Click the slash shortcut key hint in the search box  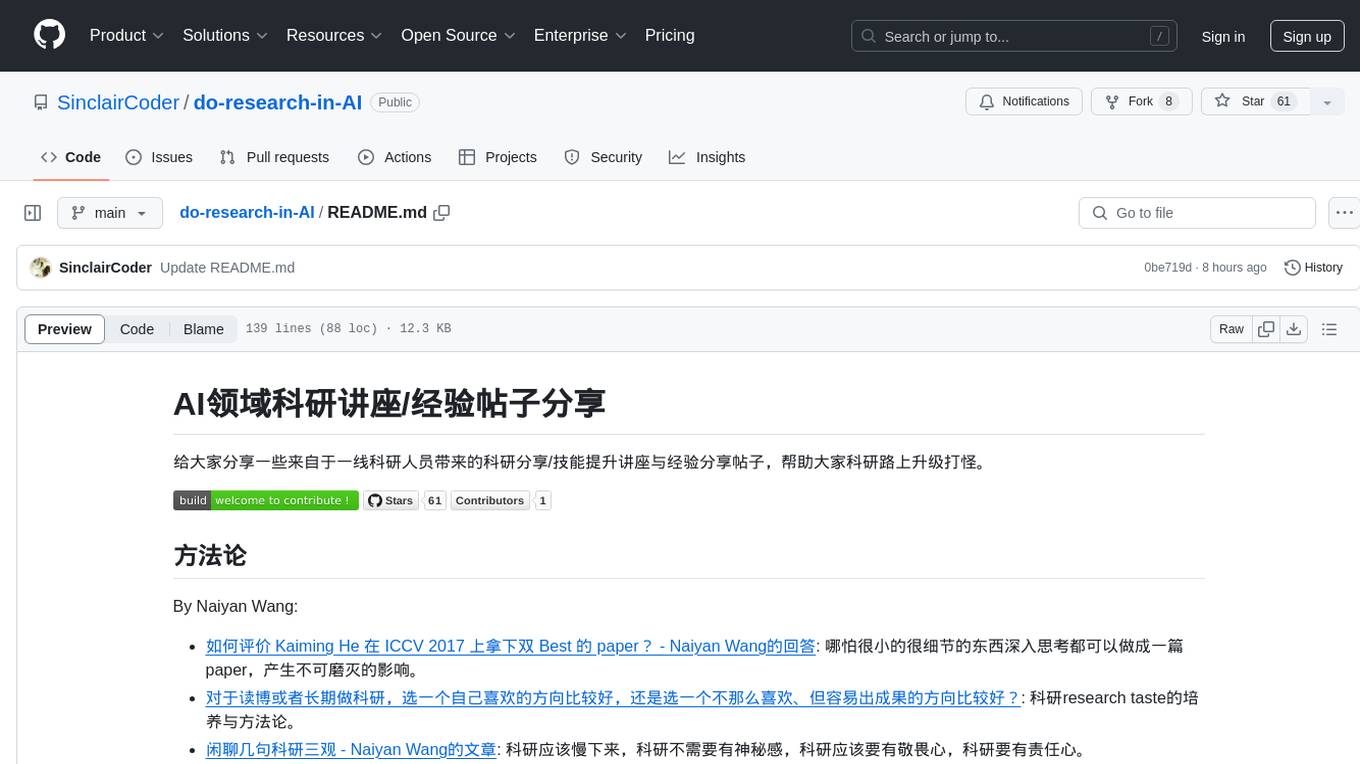pos(1159,36)
